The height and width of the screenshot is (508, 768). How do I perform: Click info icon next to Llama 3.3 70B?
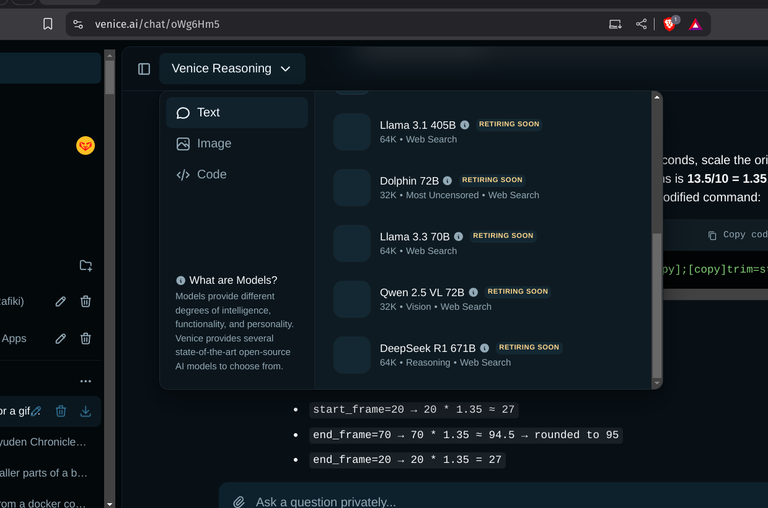pyautogui.click(x=458, y=237)
